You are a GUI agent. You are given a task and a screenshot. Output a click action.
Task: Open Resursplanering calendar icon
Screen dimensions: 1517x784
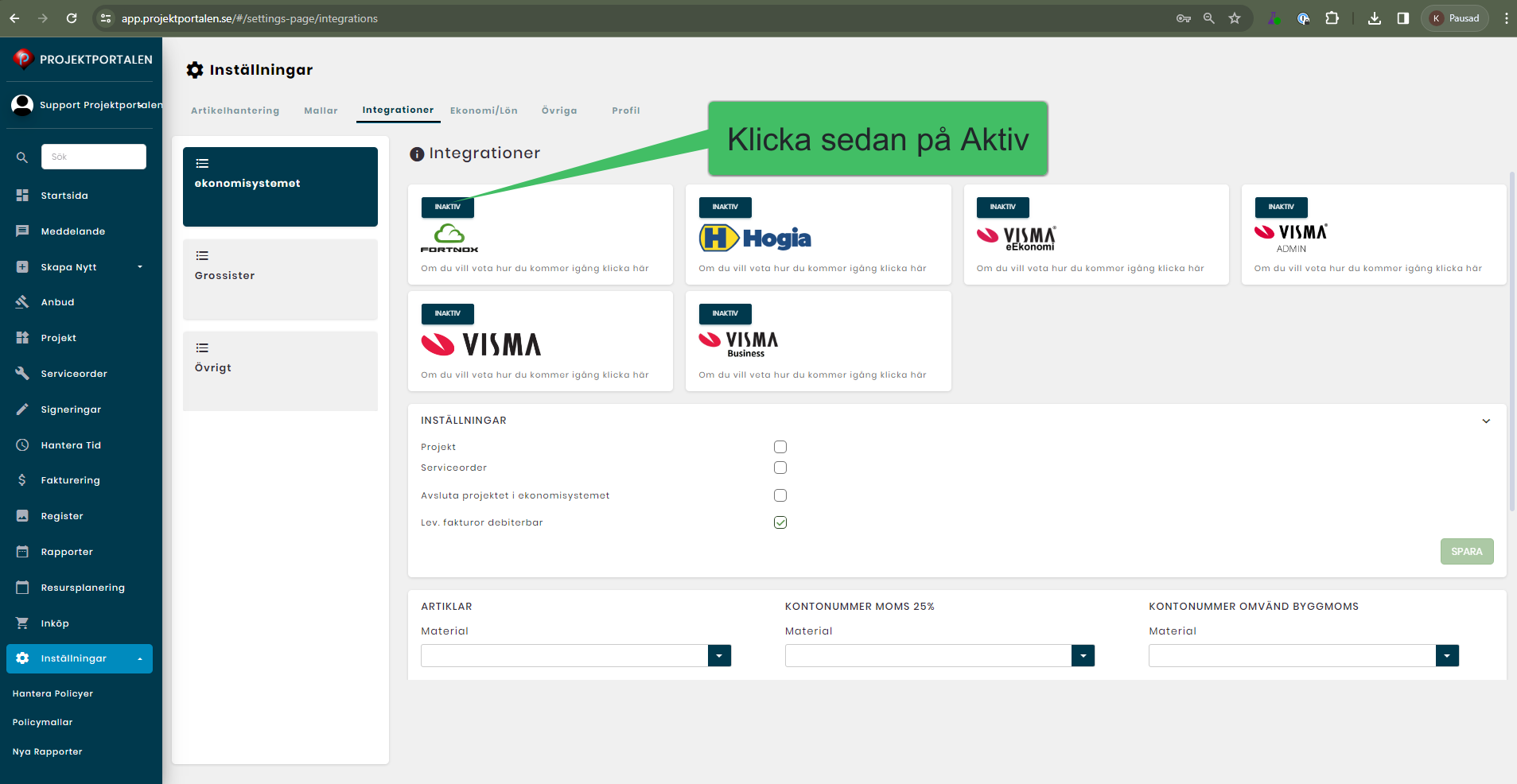pyautogui.click(x=22, y=588)
